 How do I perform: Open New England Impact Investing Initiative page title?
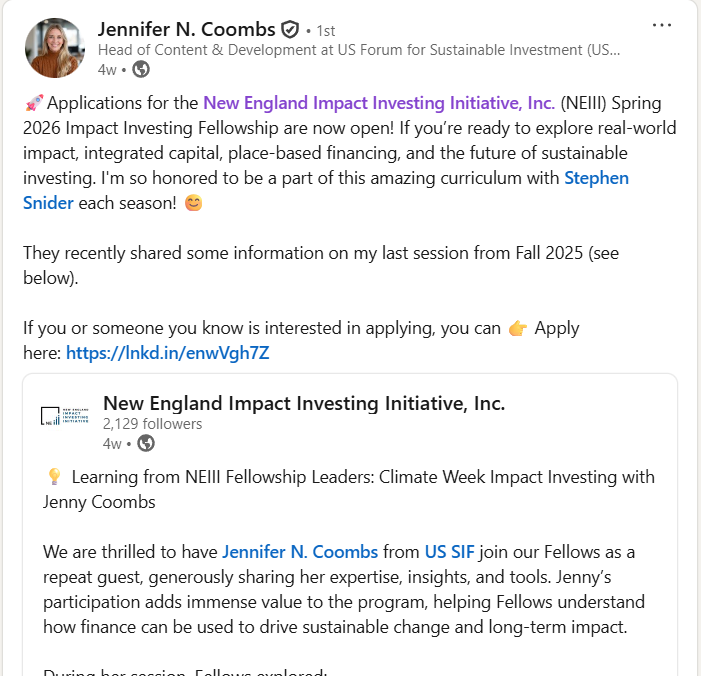pyautogui.click(x=304, y=403)
